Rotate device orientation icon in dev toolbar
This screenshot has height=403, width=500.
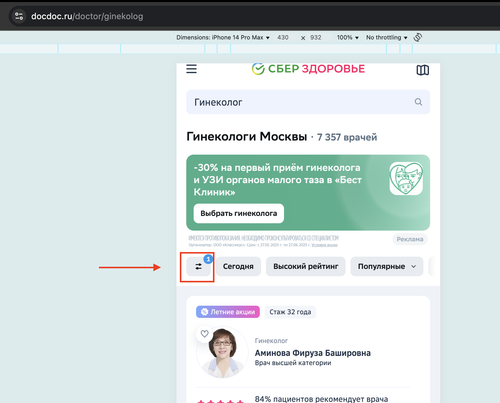coord(418,37)
